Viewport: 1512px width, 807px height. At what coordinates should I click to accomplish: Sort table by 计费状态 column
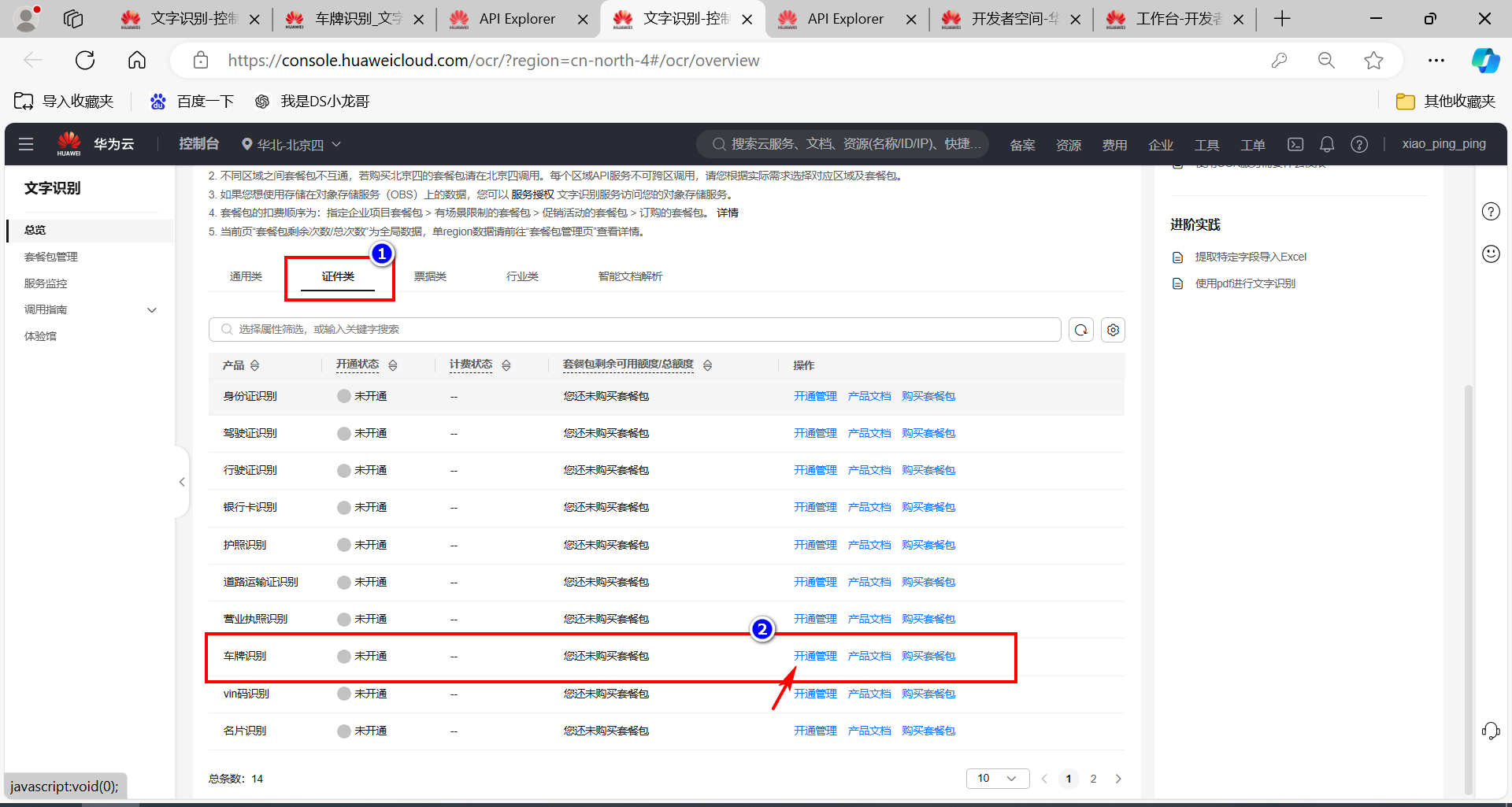[x=506, y=365]
